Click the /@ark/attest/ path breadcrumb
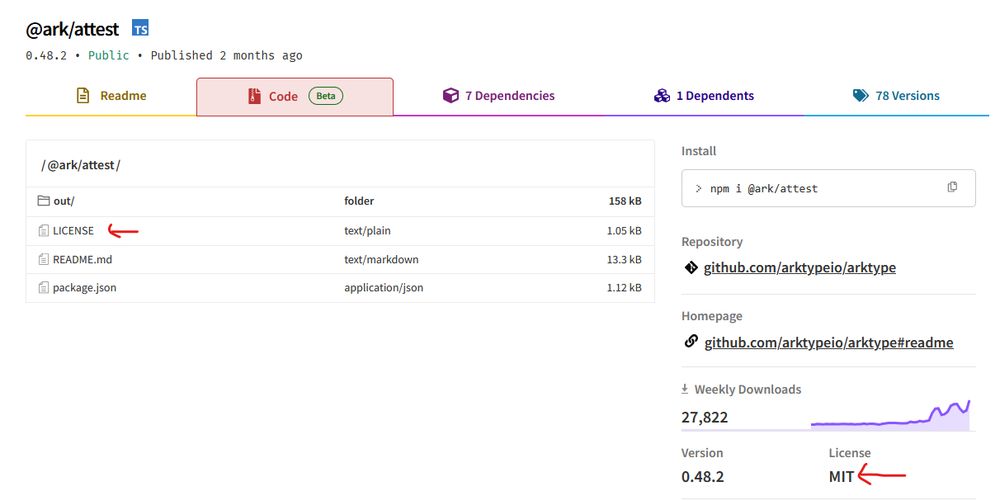 click(x=80, y=165)
